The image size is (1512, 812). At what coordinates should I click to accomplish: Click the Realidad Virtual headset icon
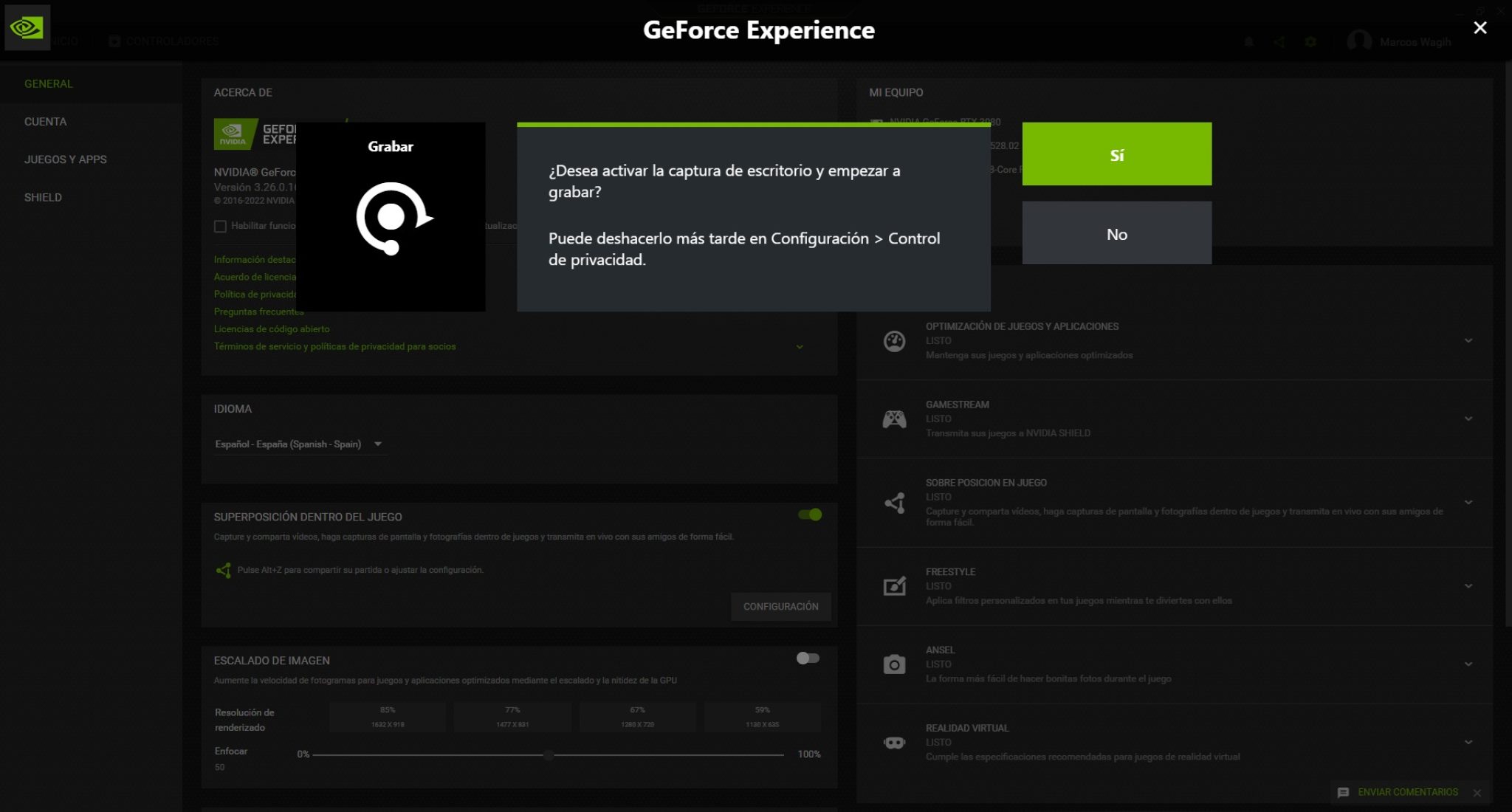pyautogui.click(x=894, y=742)
